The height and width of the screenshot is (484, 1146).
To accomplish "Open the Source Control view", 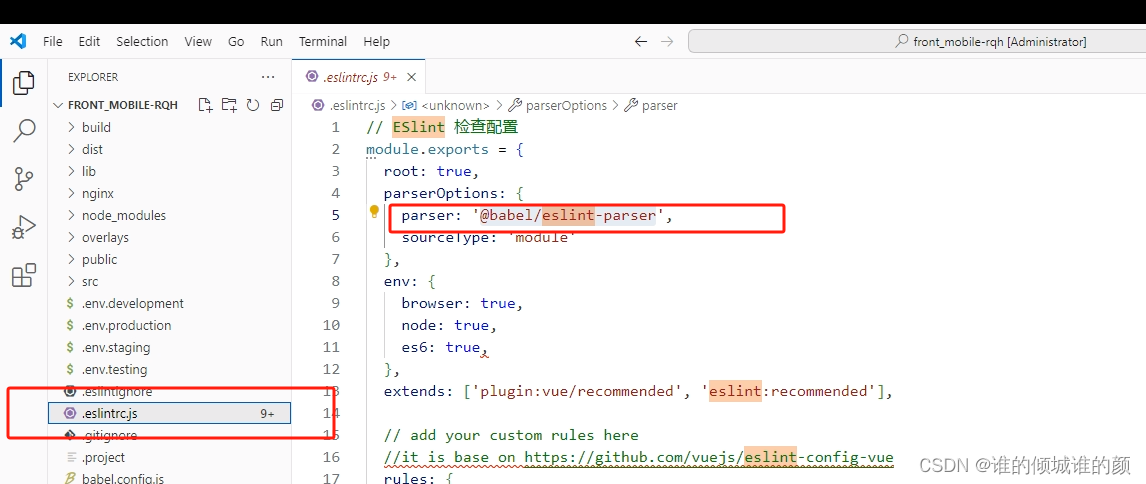I will 23,179.
